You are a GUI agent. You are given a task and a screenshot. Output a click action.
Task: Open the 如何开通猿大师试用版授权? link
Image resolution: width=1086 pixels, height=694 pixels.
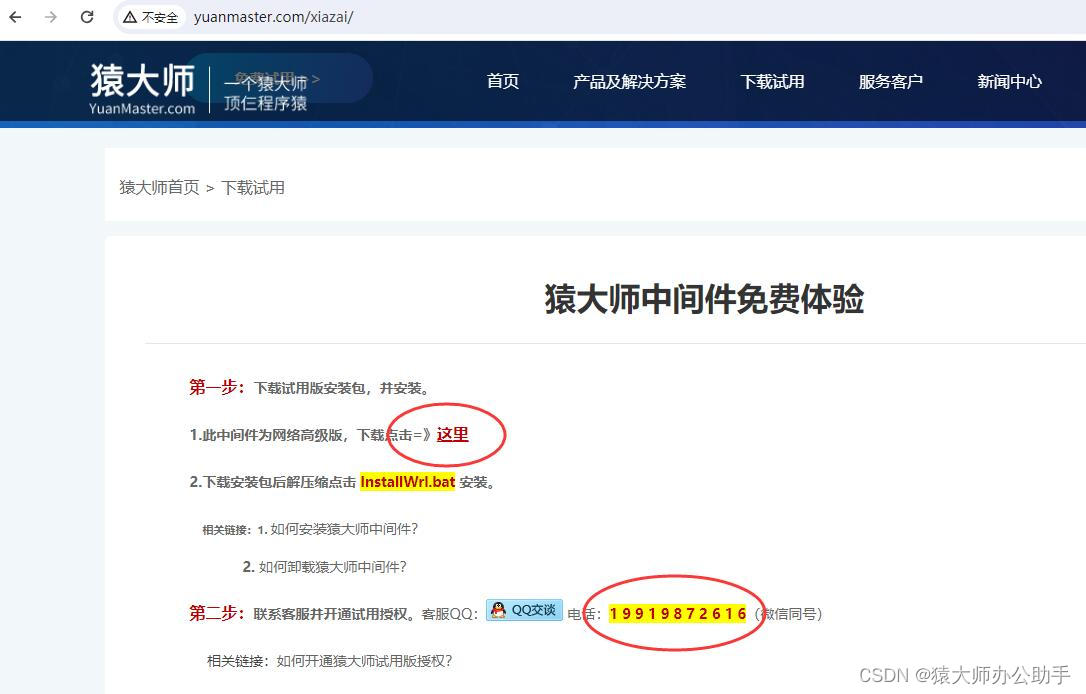point(364,661)
